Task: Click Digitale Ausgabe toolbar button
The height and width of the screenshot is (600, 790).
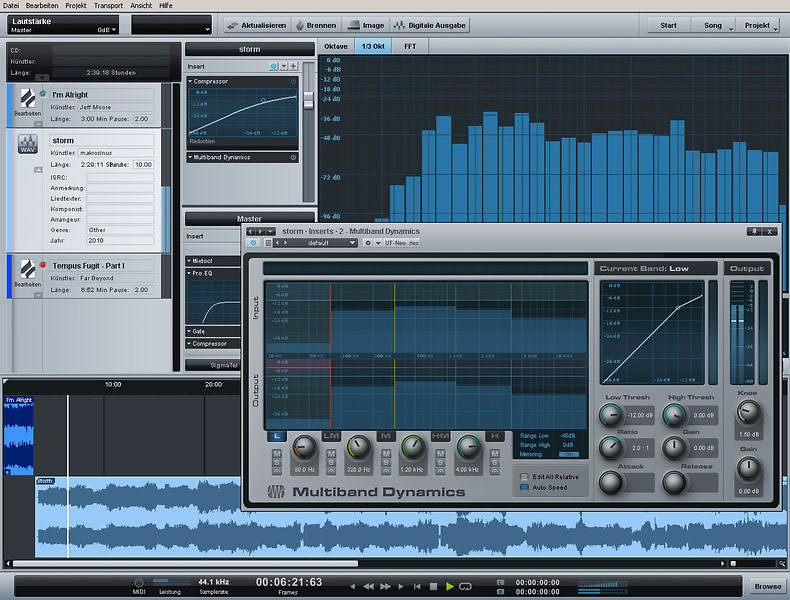Action: (x=429, y=25)
